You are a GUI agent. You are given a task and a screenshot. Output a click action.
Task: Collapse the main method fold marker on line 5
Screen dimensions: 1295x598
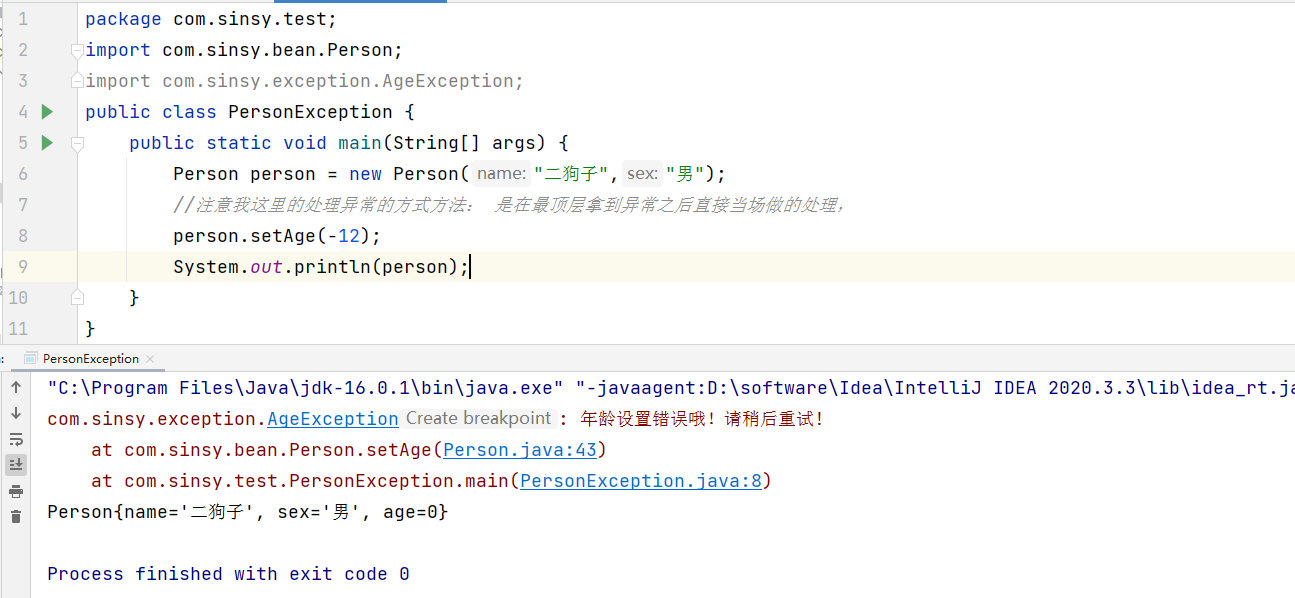tap(77, 143)
